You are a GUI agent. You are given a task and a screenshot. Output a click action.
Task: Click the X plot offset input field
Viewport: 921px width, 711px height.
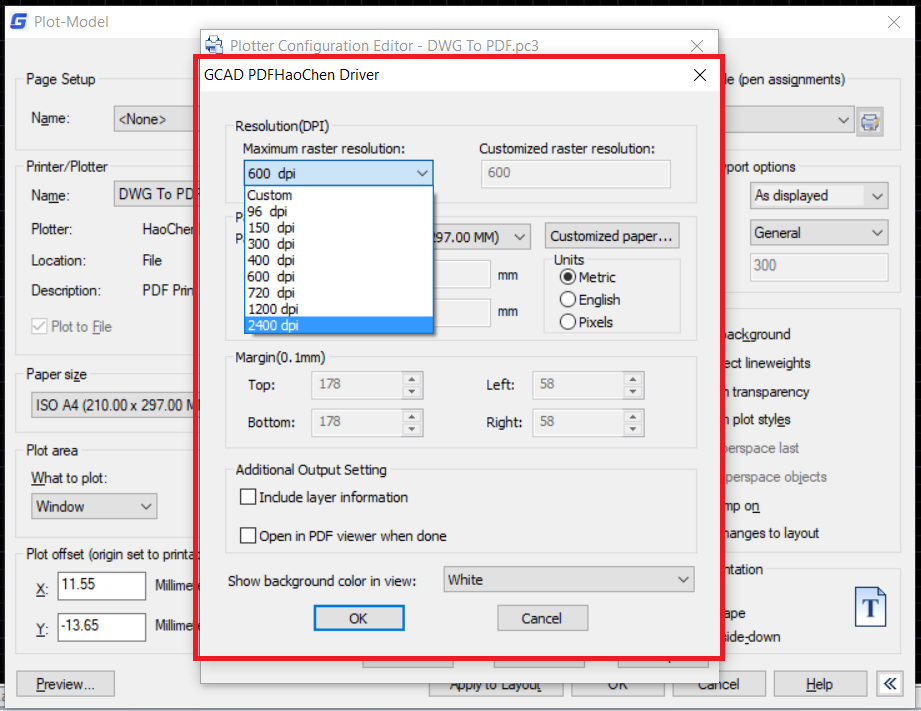101,586
